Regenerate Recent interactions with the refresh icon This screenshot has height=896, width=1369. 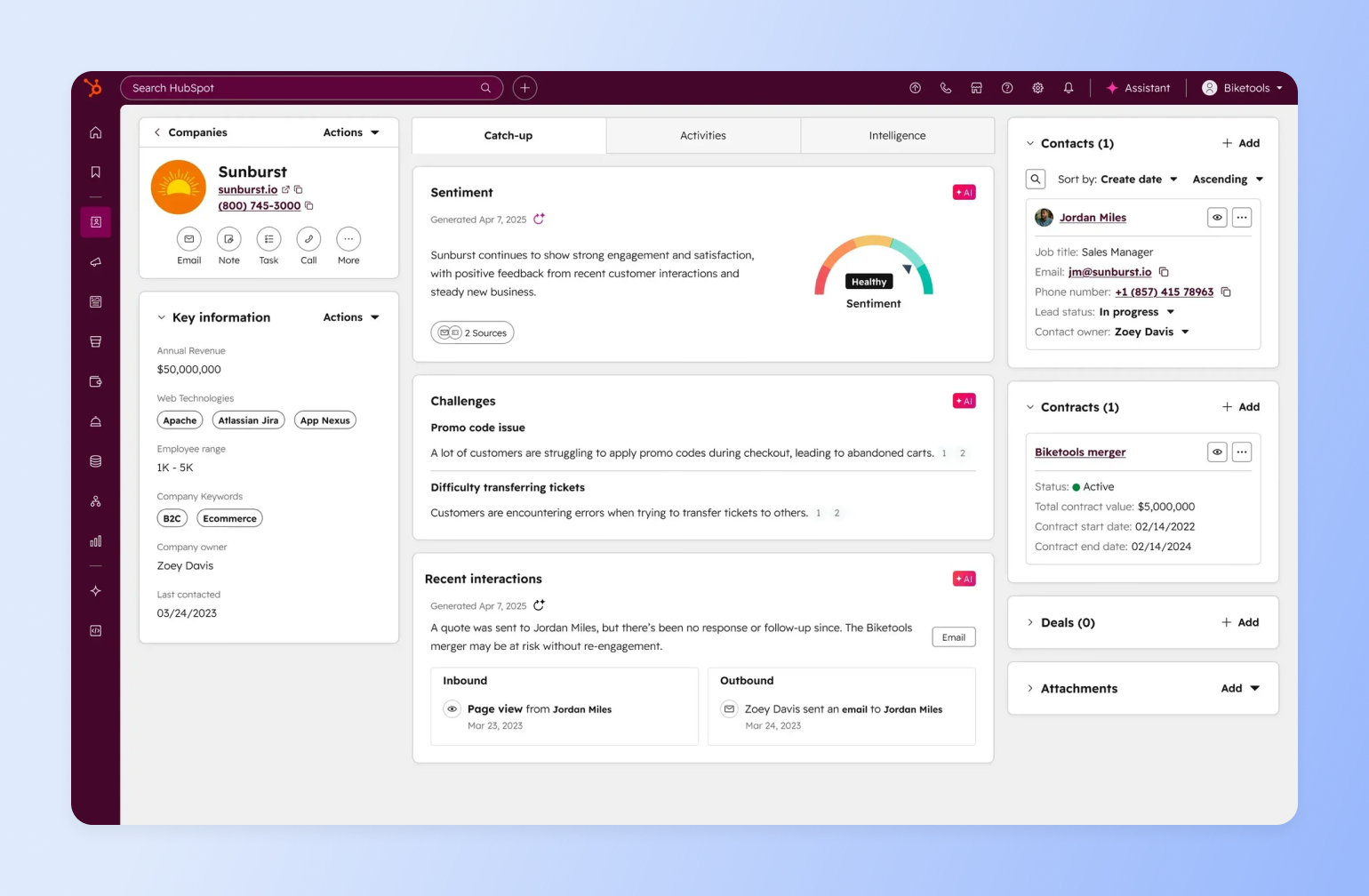pos(539,605)
